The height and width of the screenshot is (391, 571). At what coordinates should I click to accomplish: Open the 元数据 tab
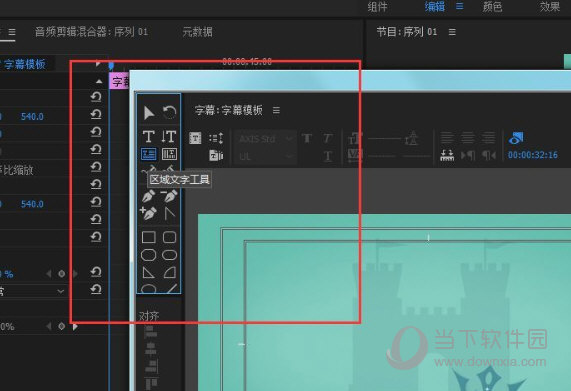[x=197, y=32]
